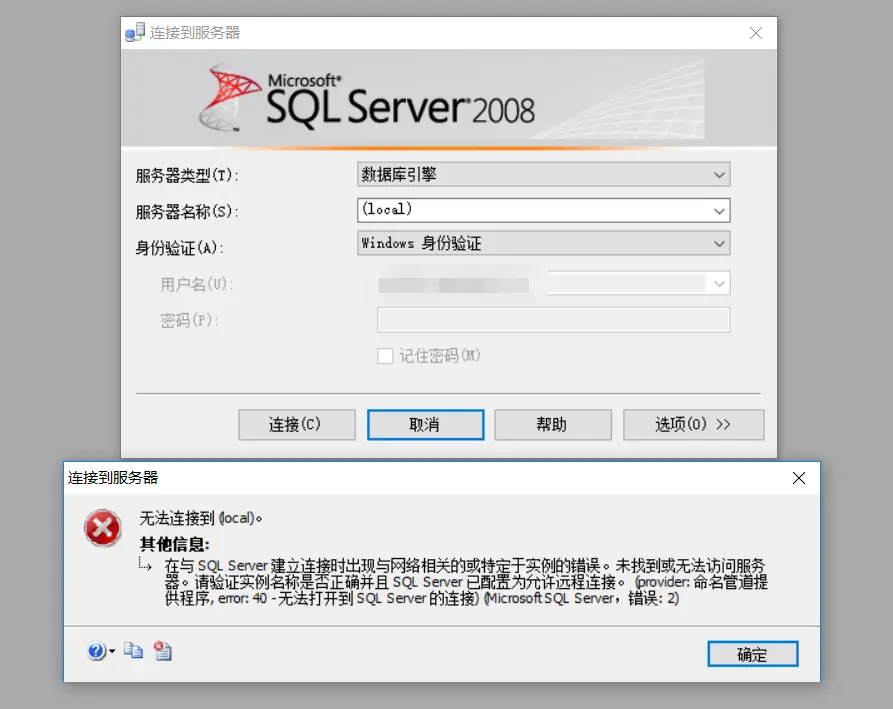893x709 pixels.
Task: Open the 服务器名称 dropdown arrow
Action: click(x=719, y=211)
